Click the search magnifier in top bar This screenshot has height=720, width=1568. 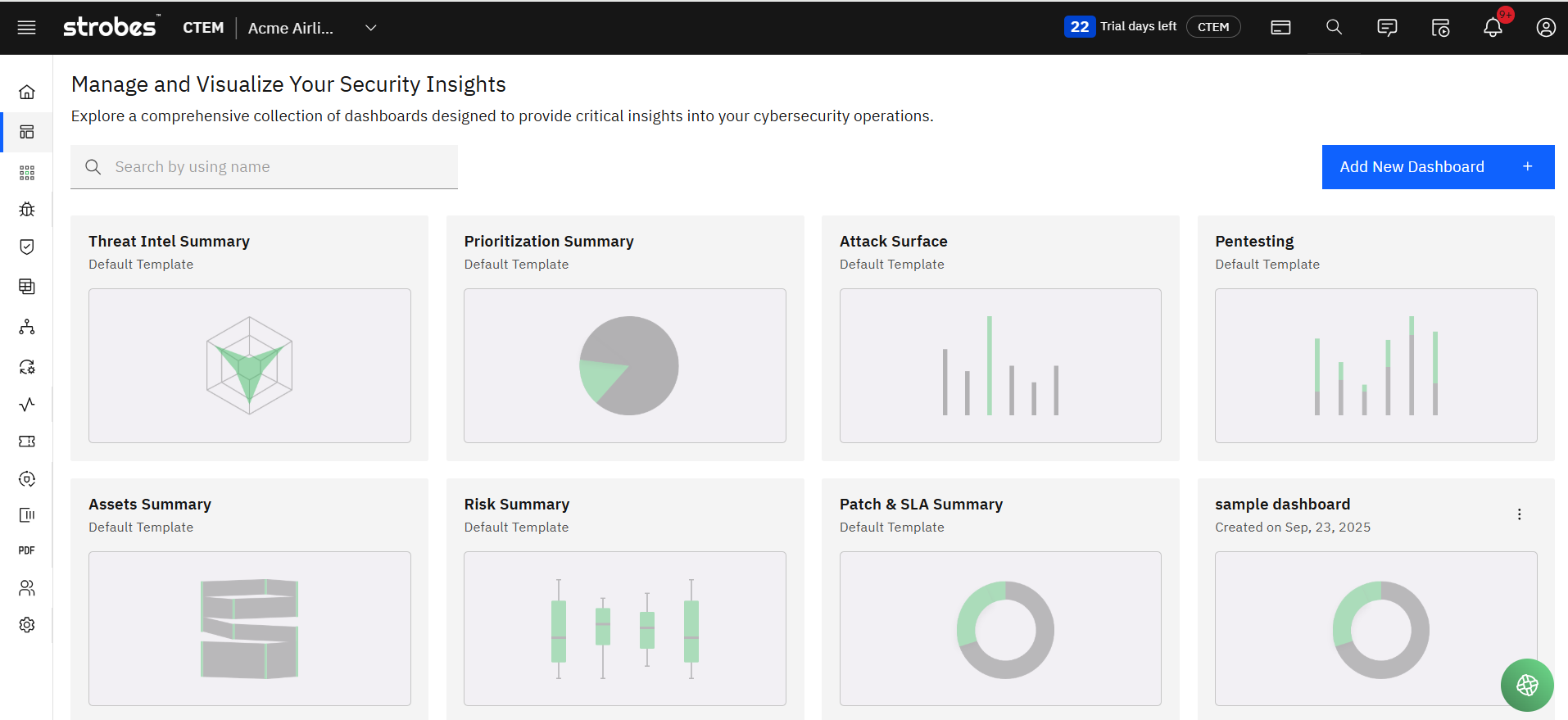coord(1334,28)
